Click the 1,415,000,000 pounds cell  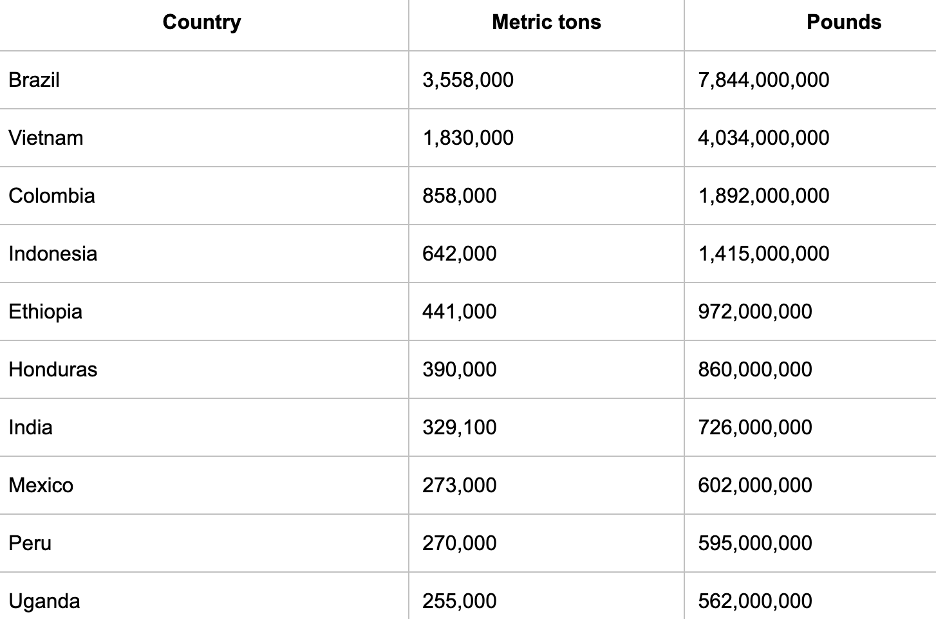coord(763,254)
